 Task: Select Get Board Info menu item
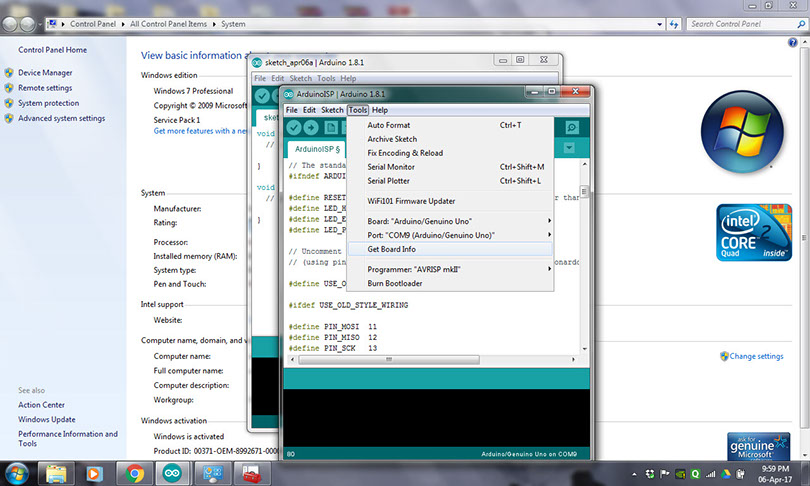click(x=450, y=249)
